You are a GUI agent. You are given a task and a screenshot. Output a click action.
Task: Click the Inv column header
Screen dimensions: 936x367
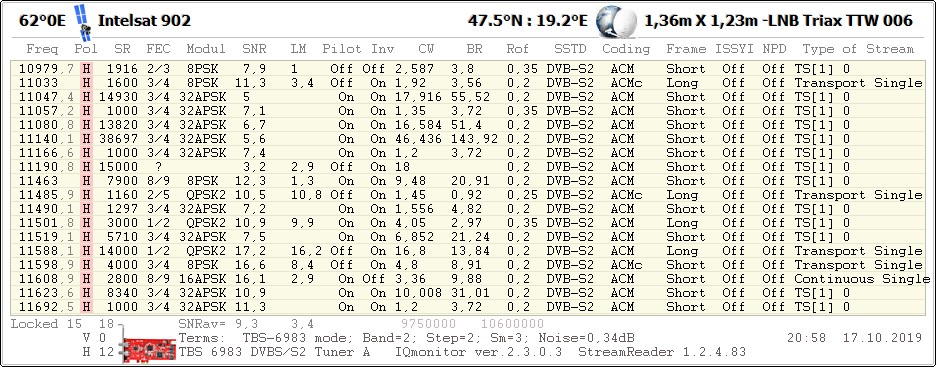383,50
